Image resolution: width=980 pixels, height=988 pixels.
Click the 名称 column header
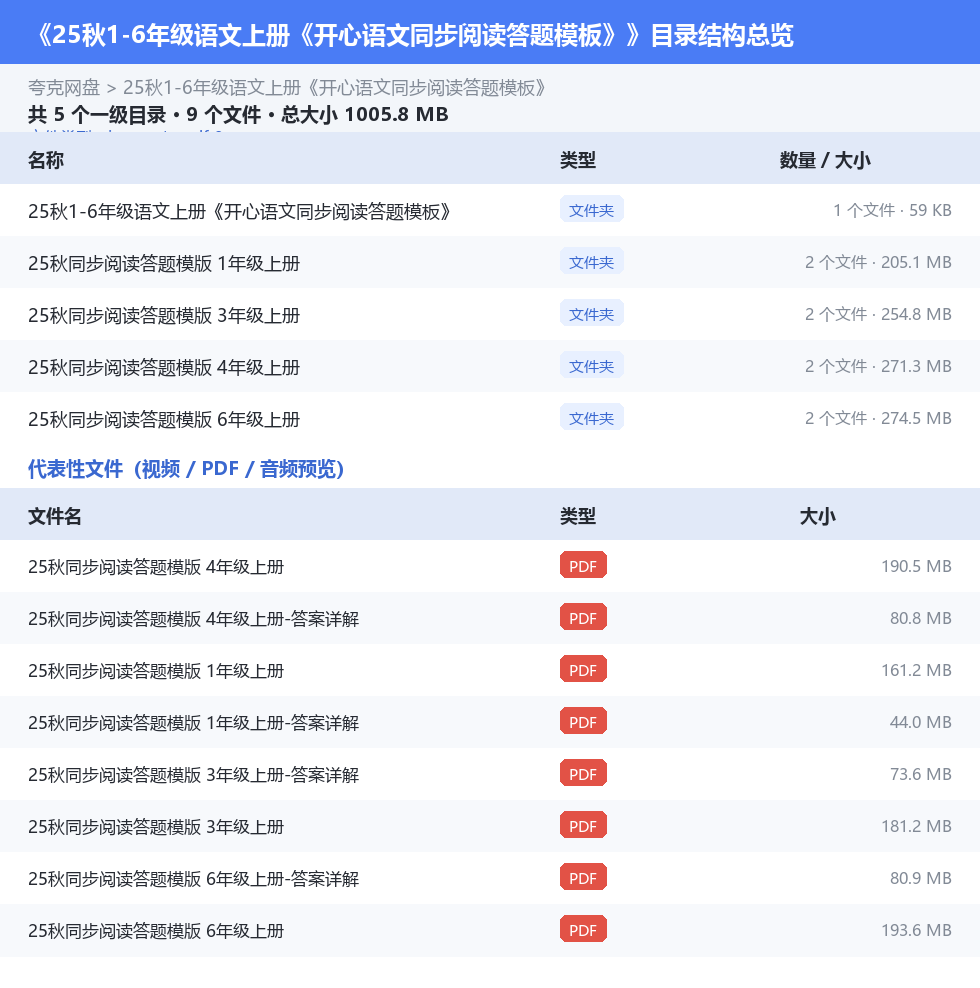45,160
